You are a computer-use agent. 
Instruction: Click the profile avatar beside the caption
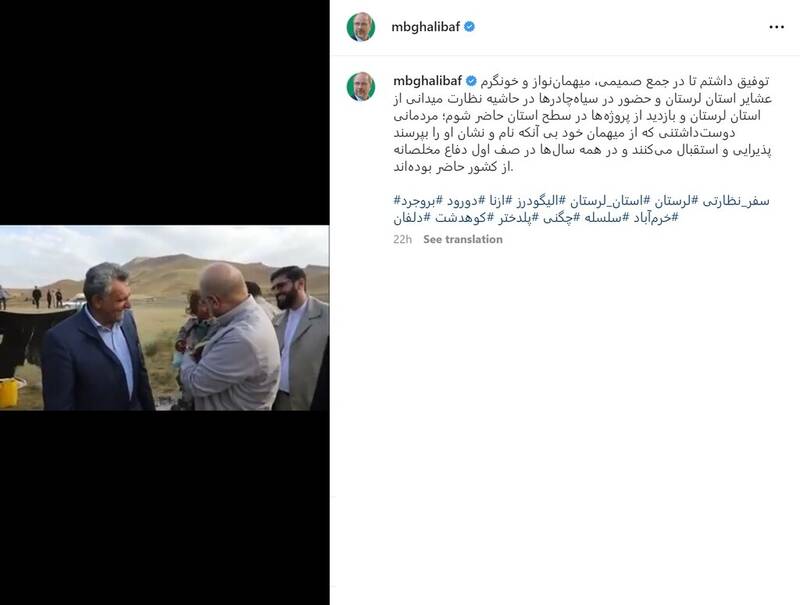click(361, 86)
